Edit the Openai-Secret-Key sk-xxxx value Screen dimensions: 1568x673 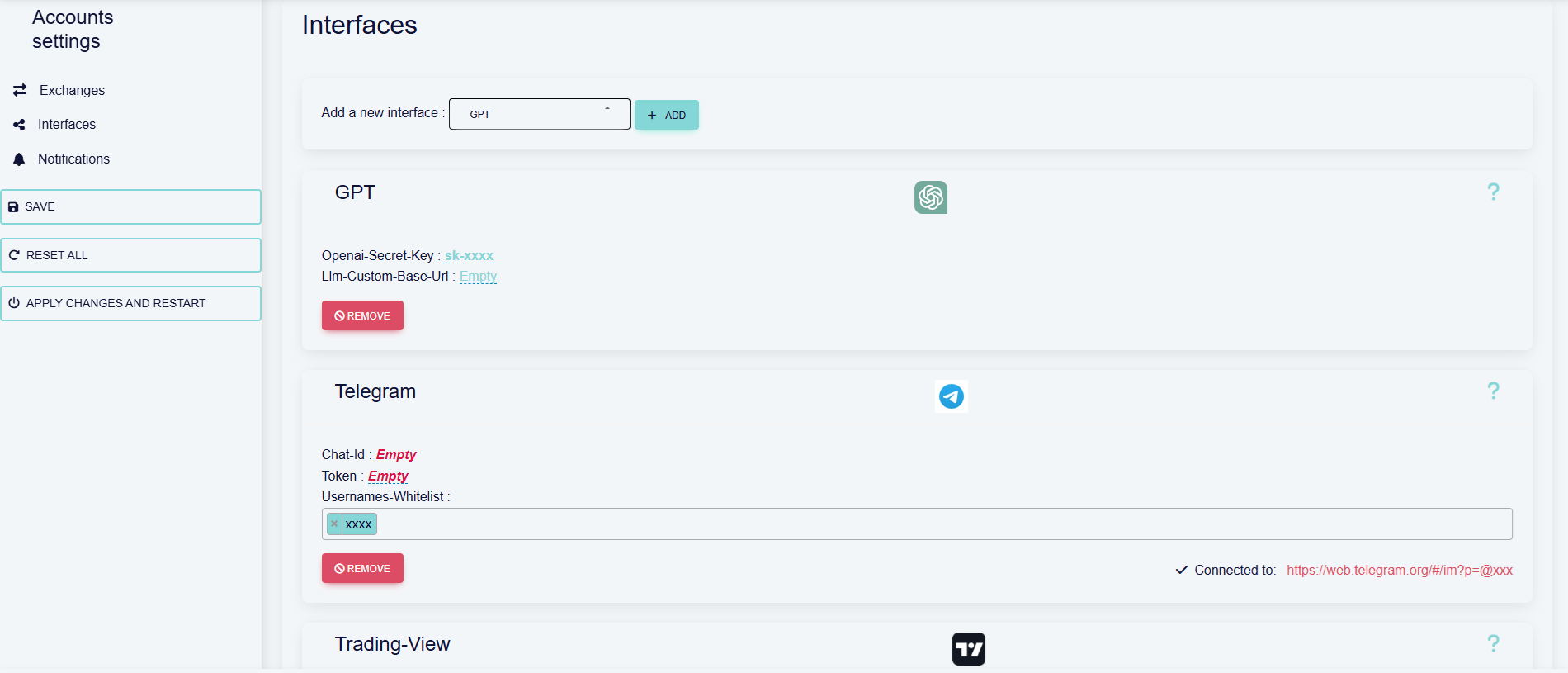(x=469, y=255)
